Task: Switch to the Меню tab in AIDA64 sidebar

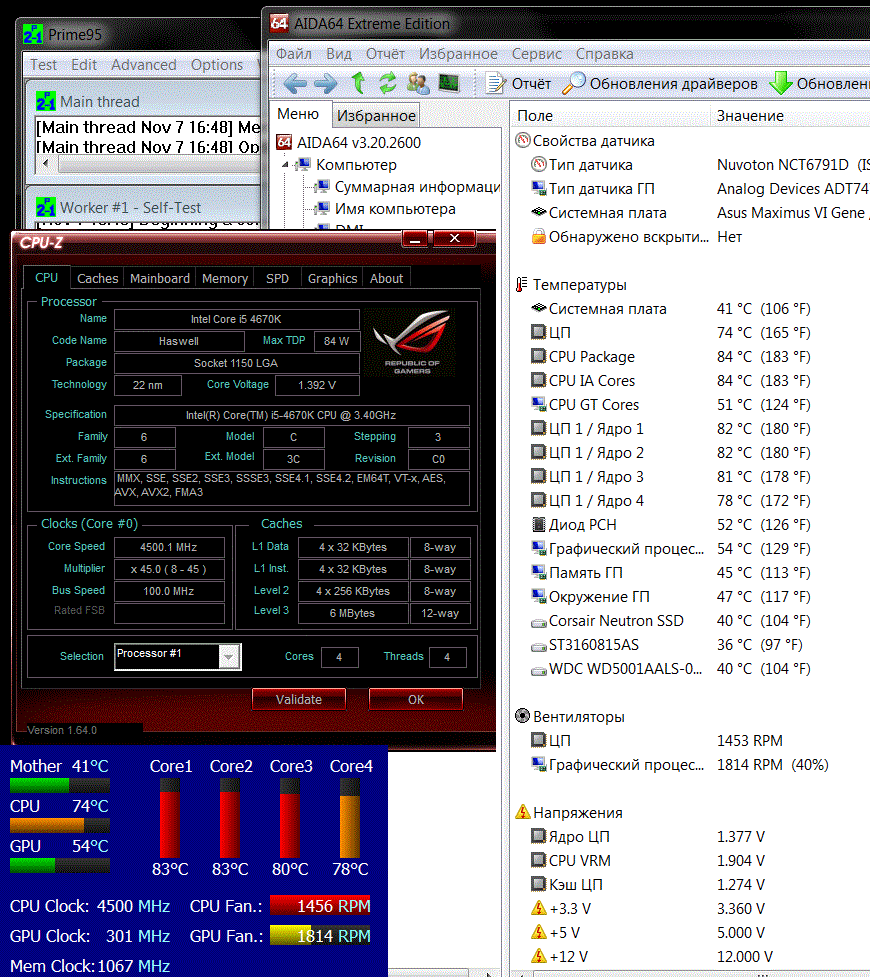Action: (298, 114)
